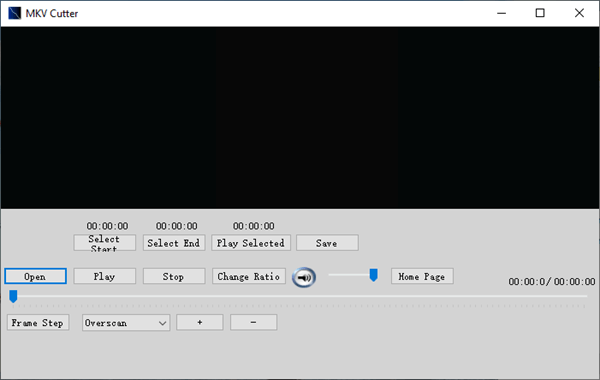Advance one frame with Frame Step
600x380 pixels.
pyautogui.click(x=38, y=323)
